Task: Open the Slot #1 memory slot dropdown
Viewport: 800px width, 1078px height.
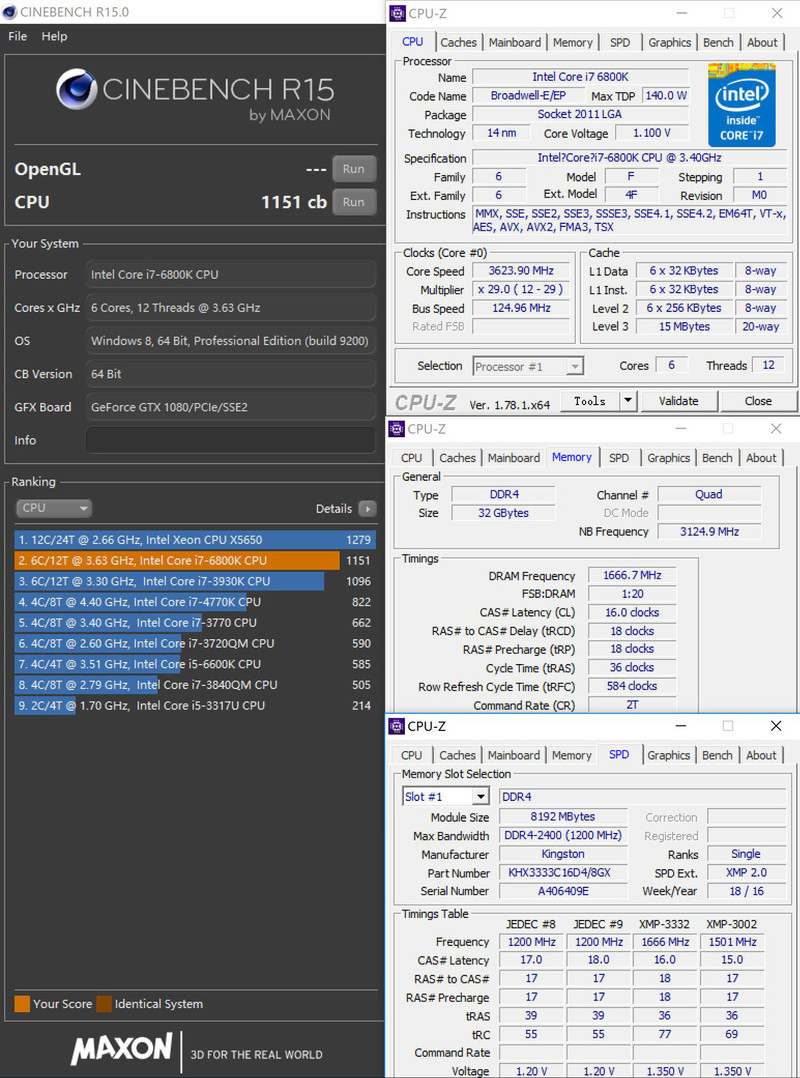Action: pos(480,797)
